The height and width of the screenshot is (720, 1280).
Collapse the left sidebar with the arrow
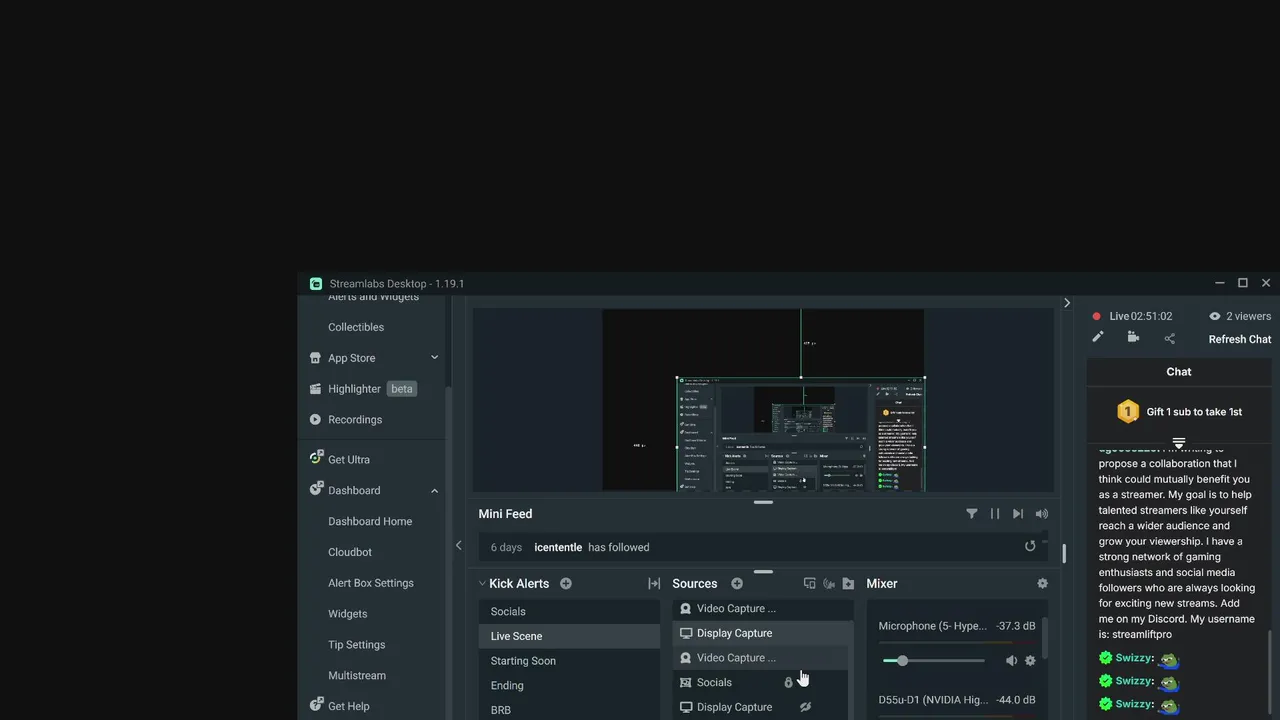pos(459,545)
